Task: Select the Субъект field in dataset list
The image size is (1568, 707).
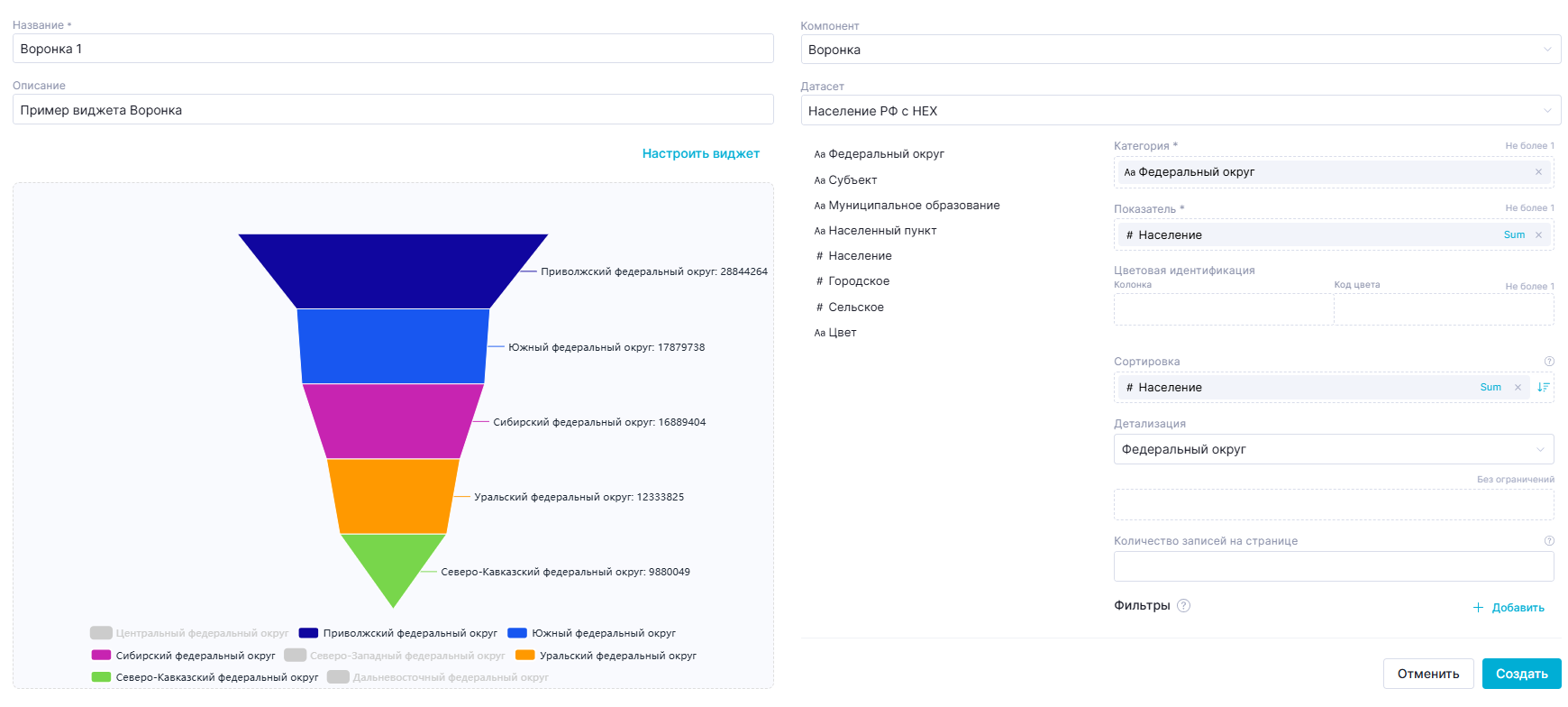Action: (x=852, y=180)
